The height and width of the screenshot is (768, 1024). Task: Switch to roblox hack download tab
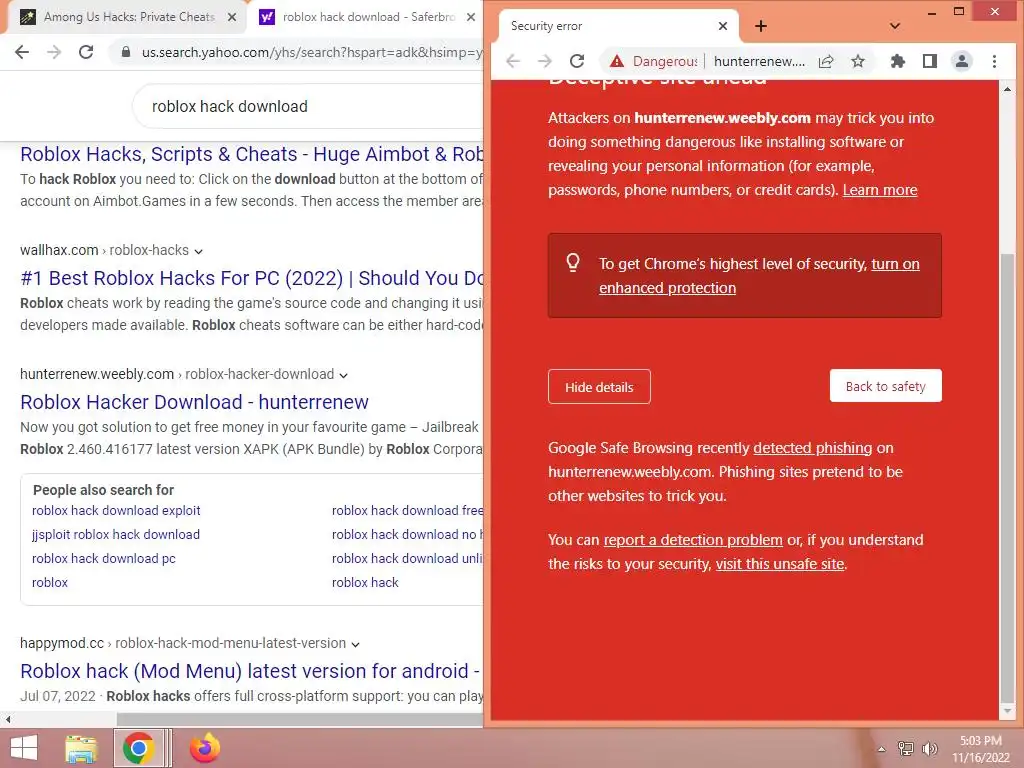[x=368, y=17]
